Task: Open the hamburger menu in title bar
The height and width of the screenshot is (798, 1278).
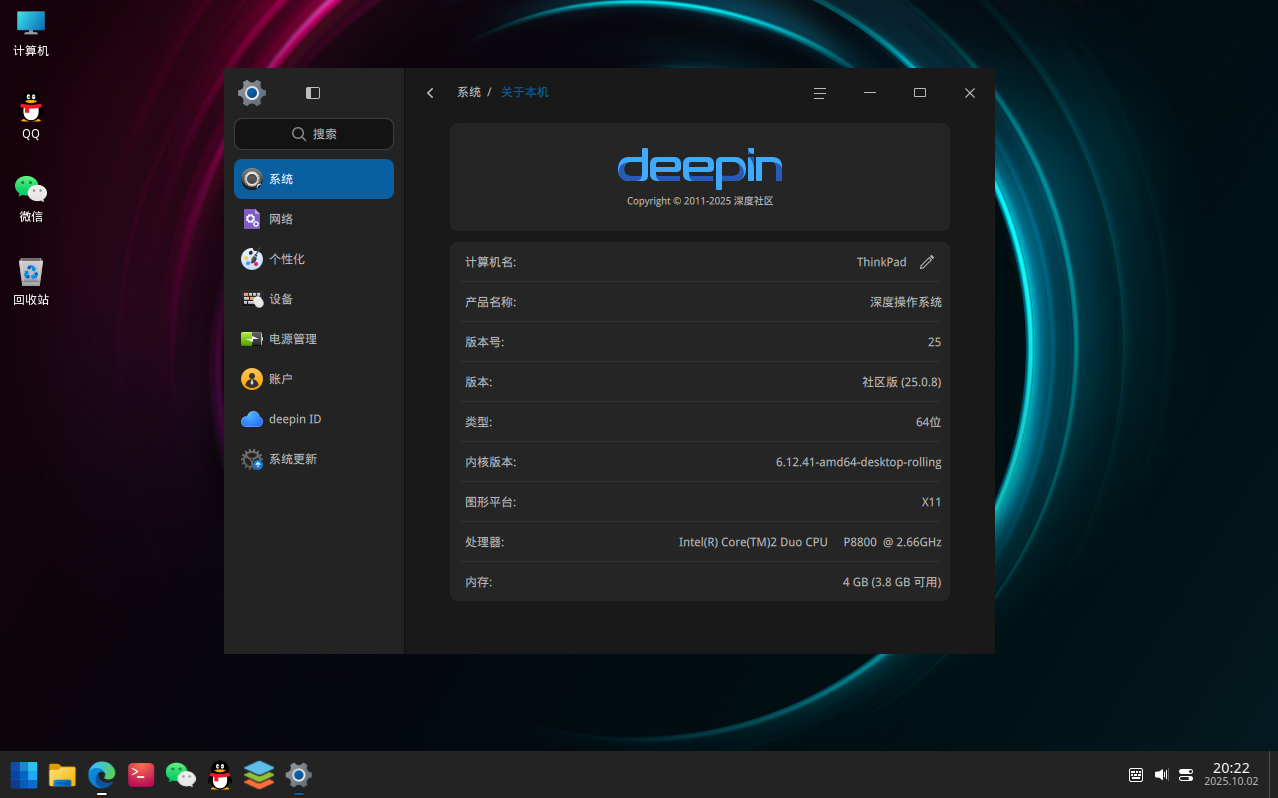Action: click(820, 93)
